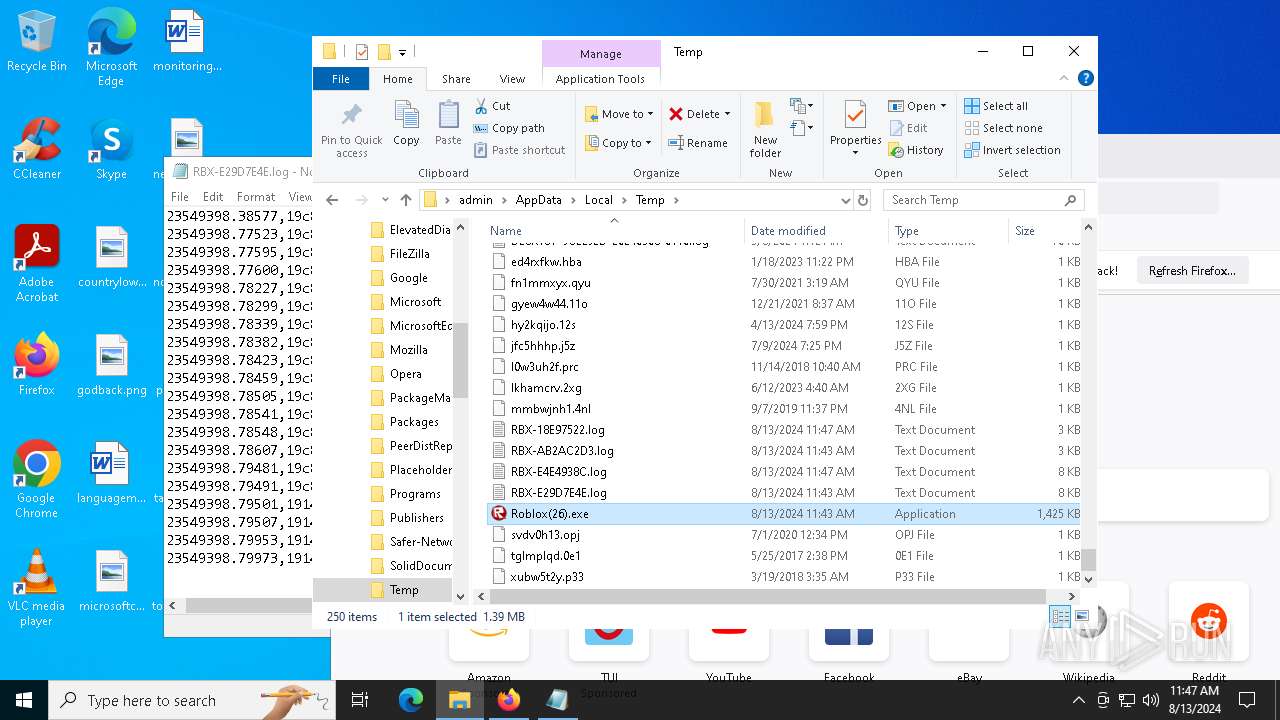Open Packages folder in navigation tree
1280x720 pixels.
[414, 422]
